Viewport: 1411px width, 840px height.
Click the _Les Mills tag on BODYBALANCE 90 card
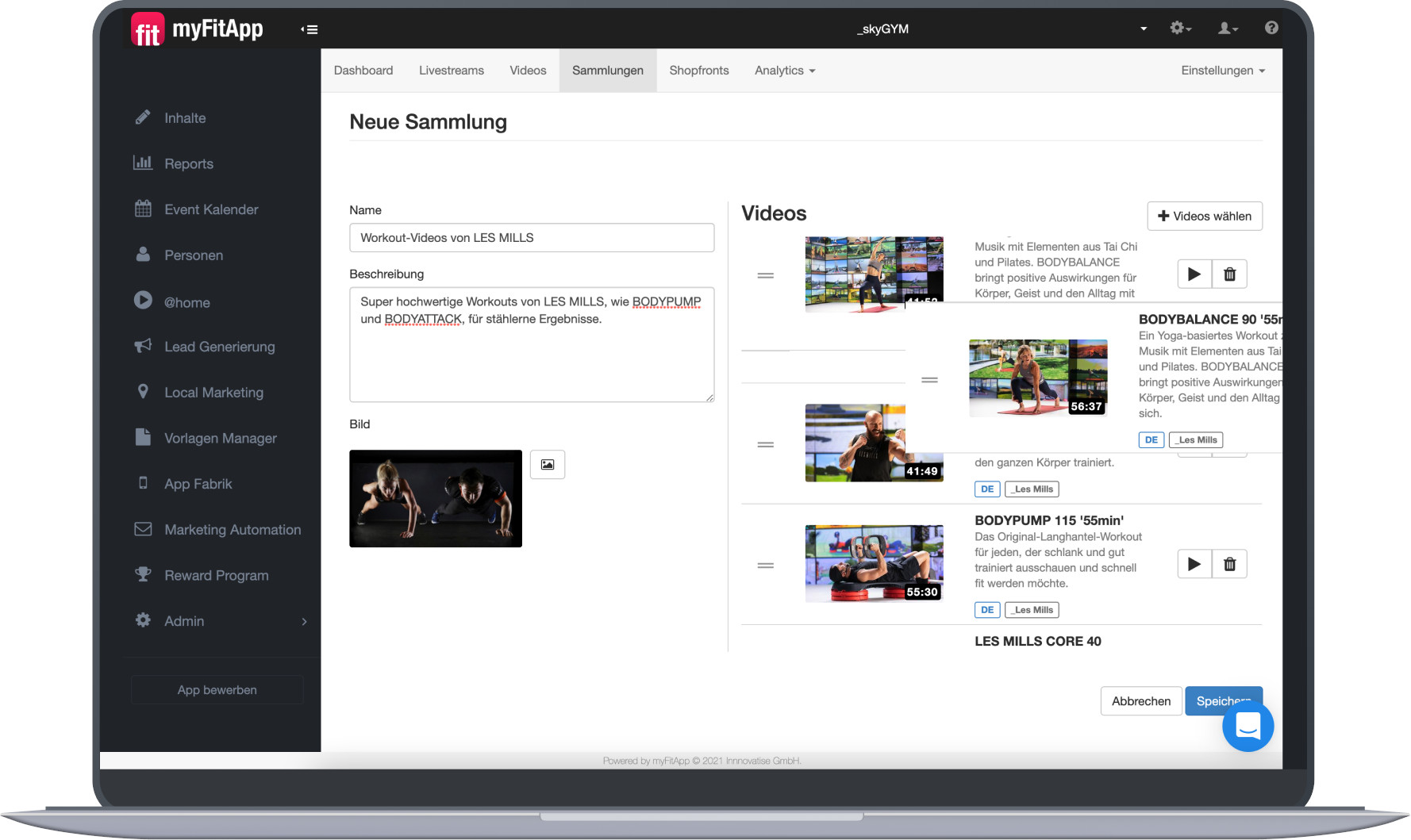click(x=1197, y=440)
